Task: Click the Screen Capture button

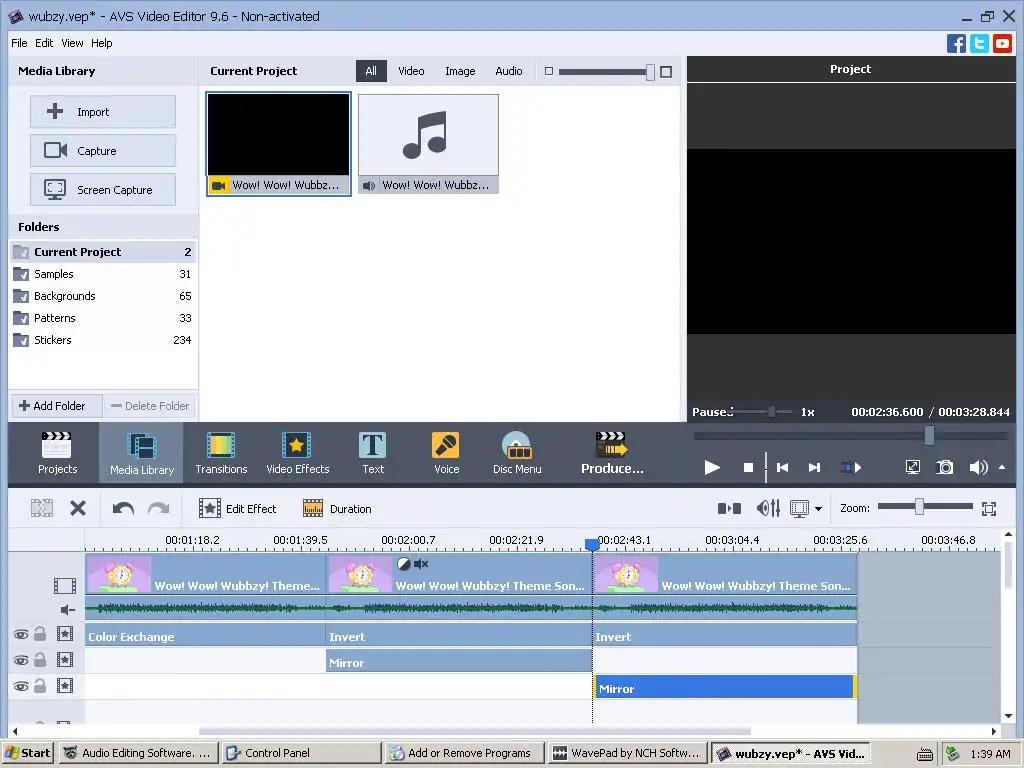Action: click(x=103, y=190)
